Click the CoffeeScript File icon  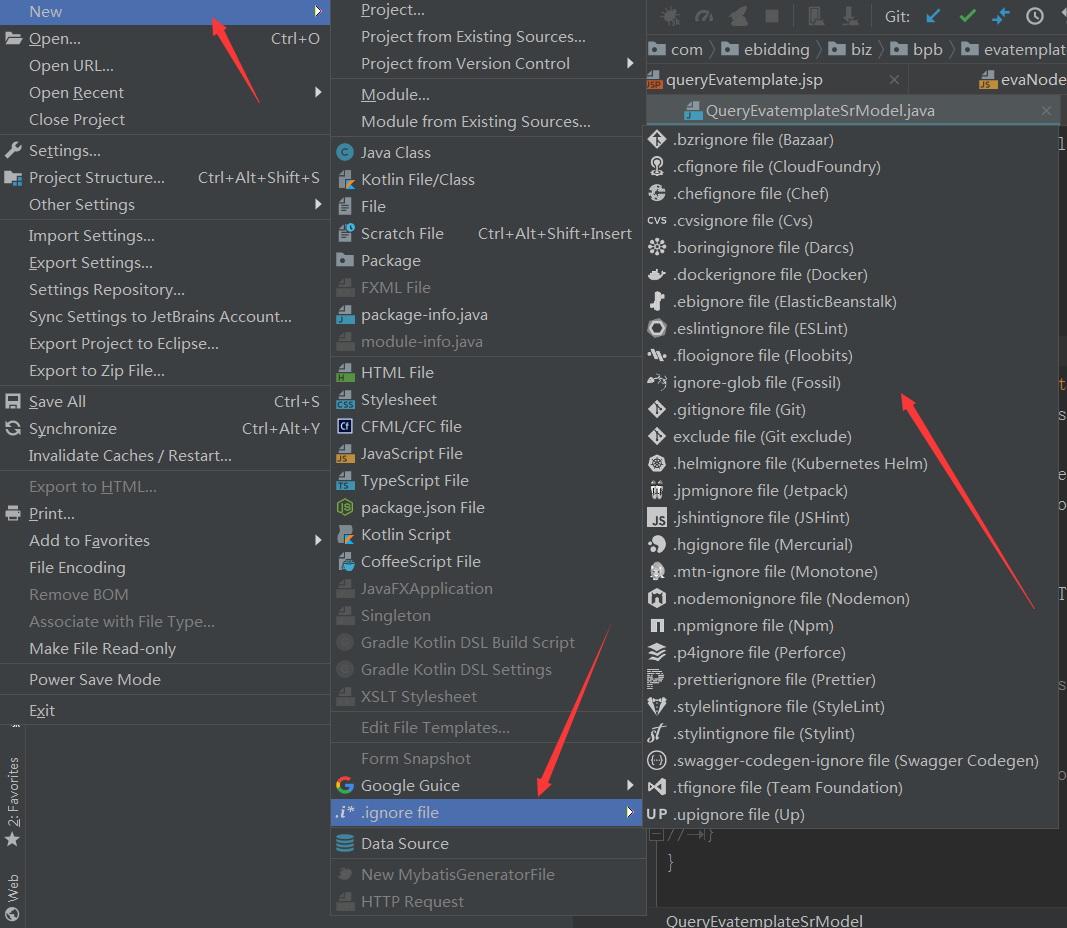[346, 562]
